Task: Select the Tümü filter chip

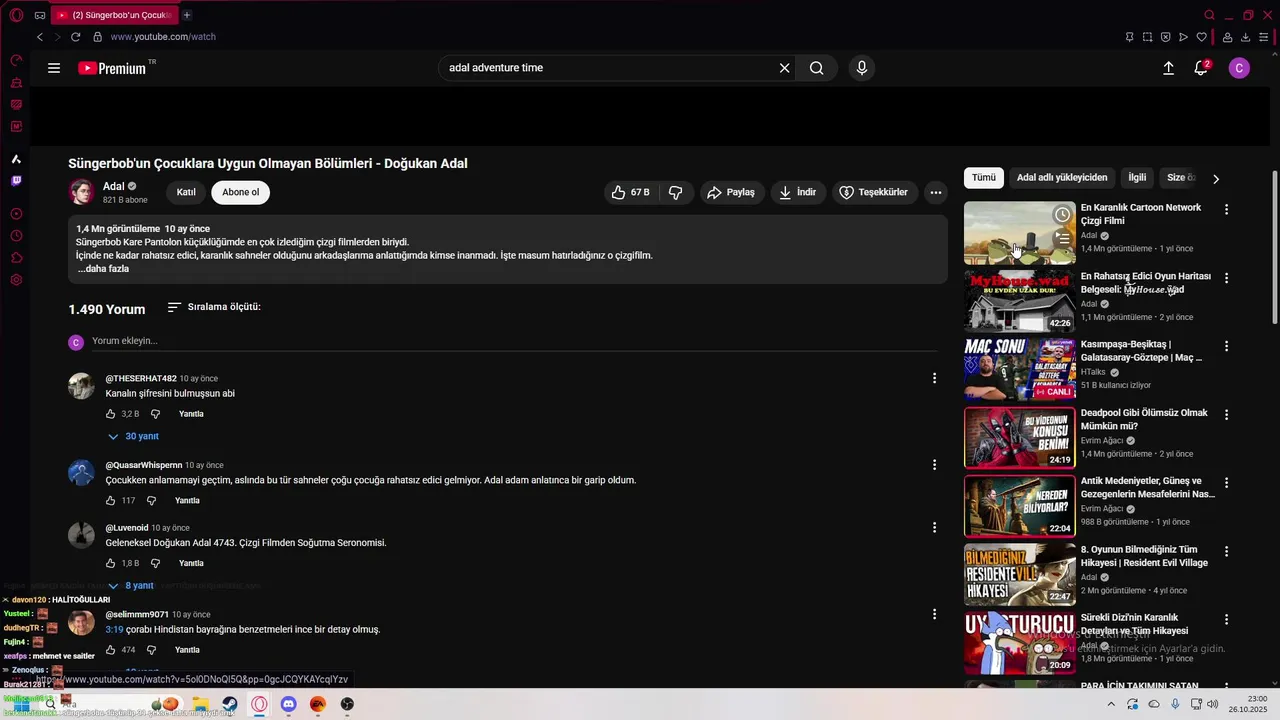Action: pos(984,178)
